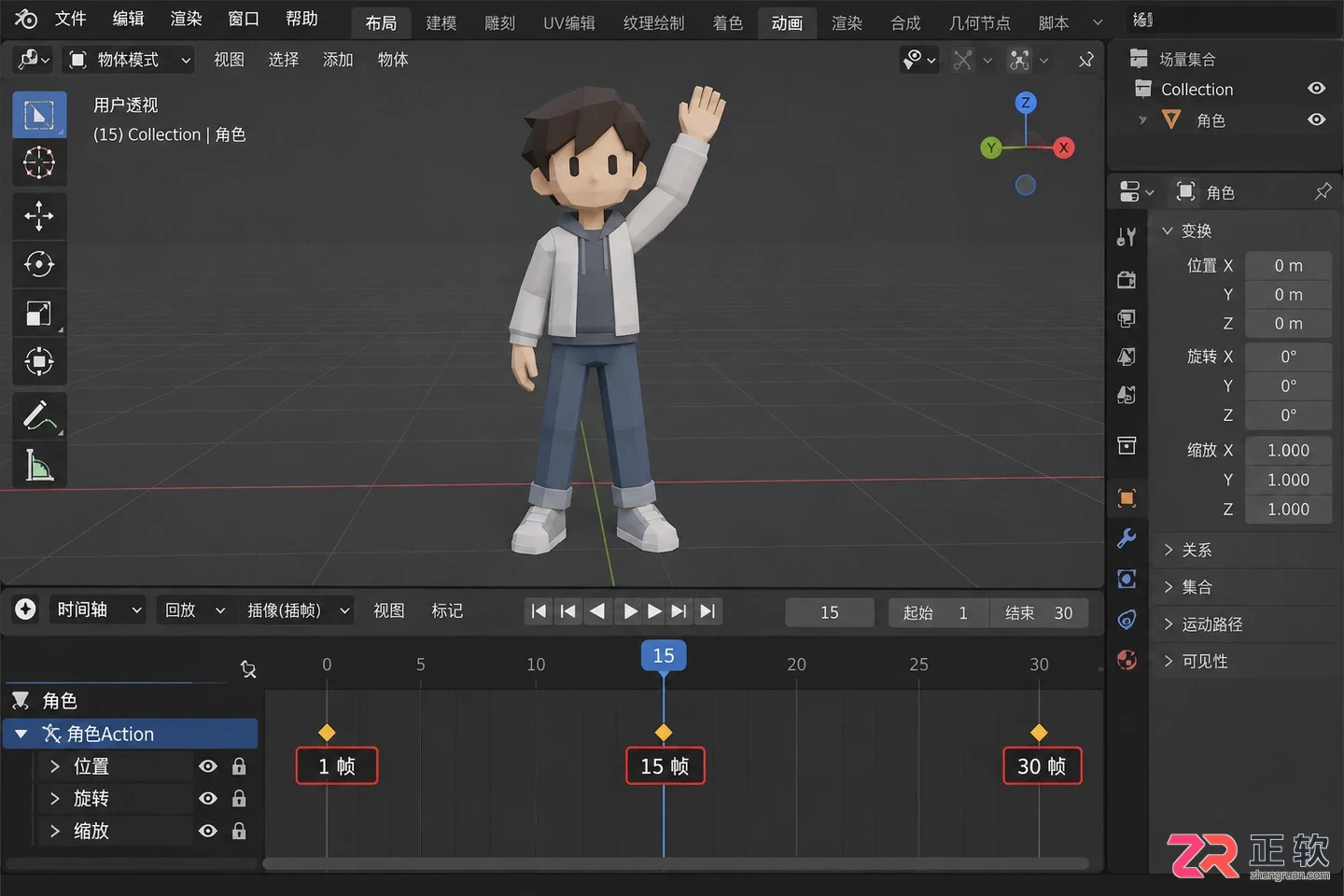The image size is (1344, 896).
Task: Toggle the eye on the 位置 channel
Action: pyautogui.click(x=208, y=766)
